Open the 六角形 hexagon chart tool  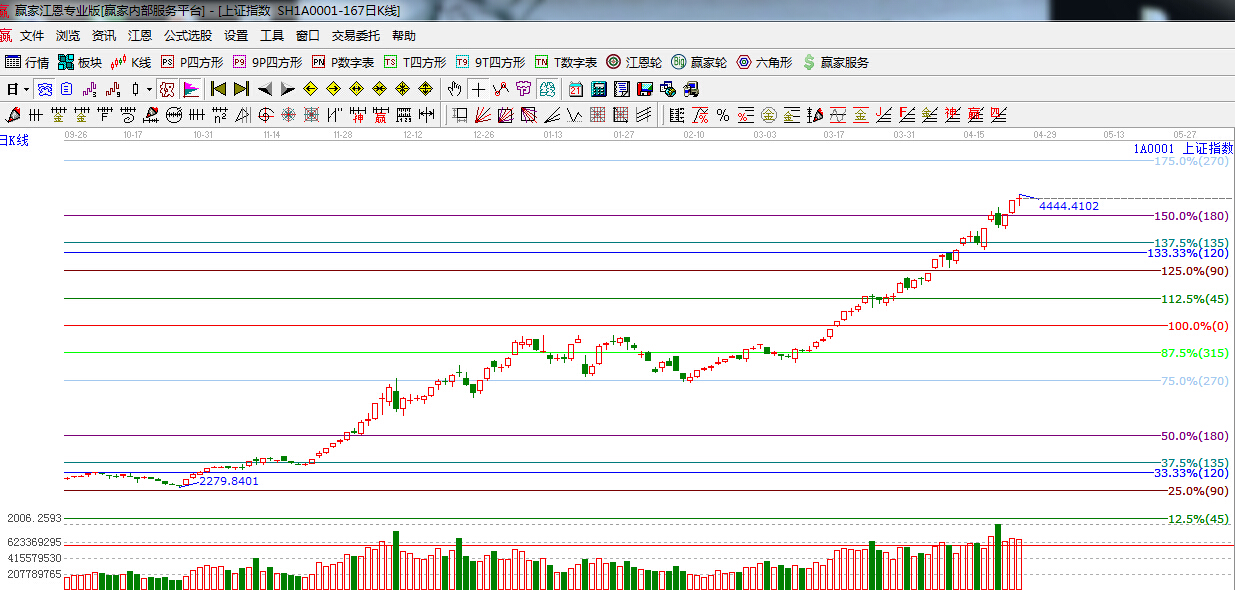click(764, 62)
